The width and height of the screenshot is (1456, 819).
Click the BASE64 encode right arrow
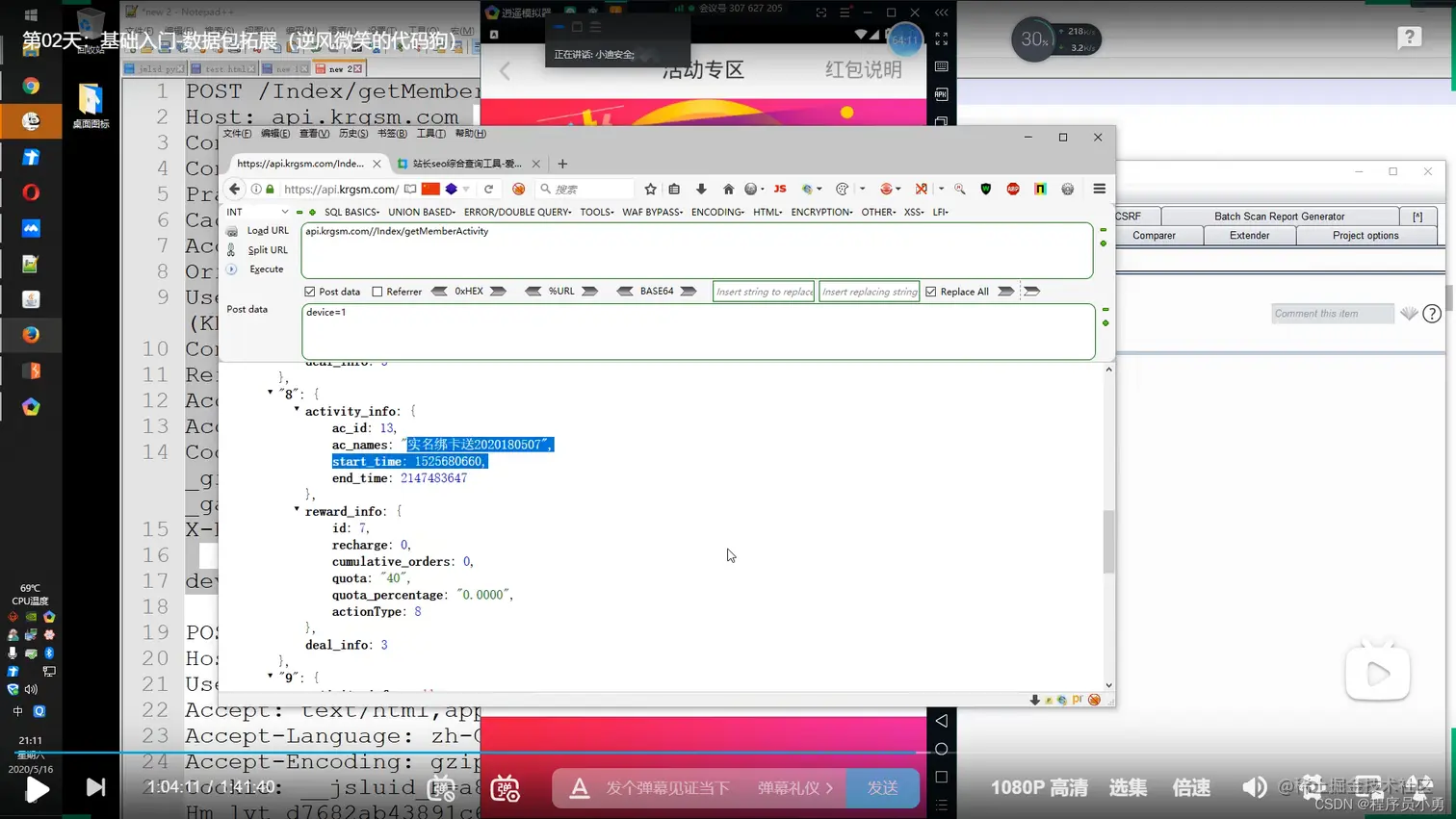[x=689, y=292]
